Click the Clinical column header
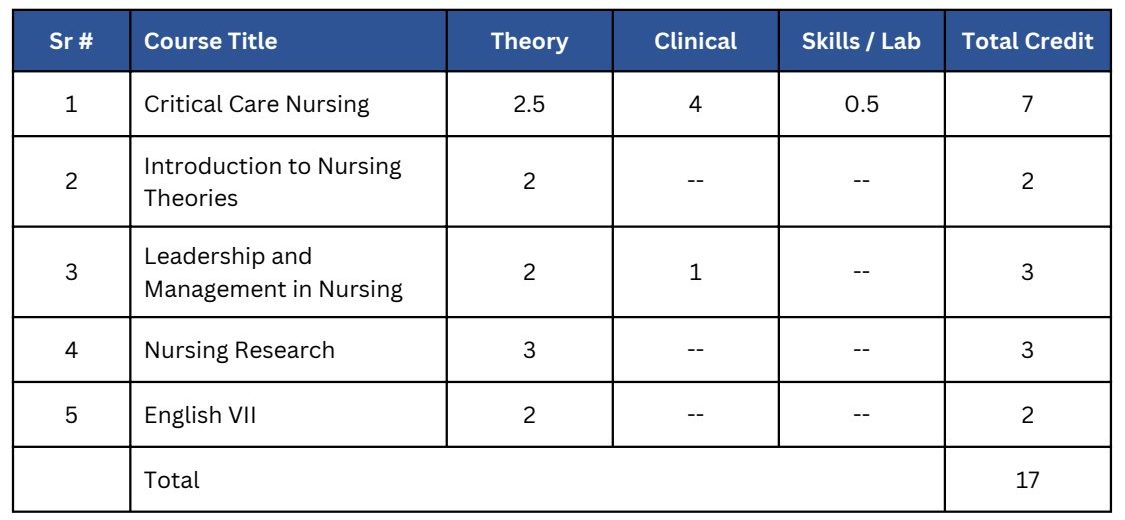 [695, 41]
